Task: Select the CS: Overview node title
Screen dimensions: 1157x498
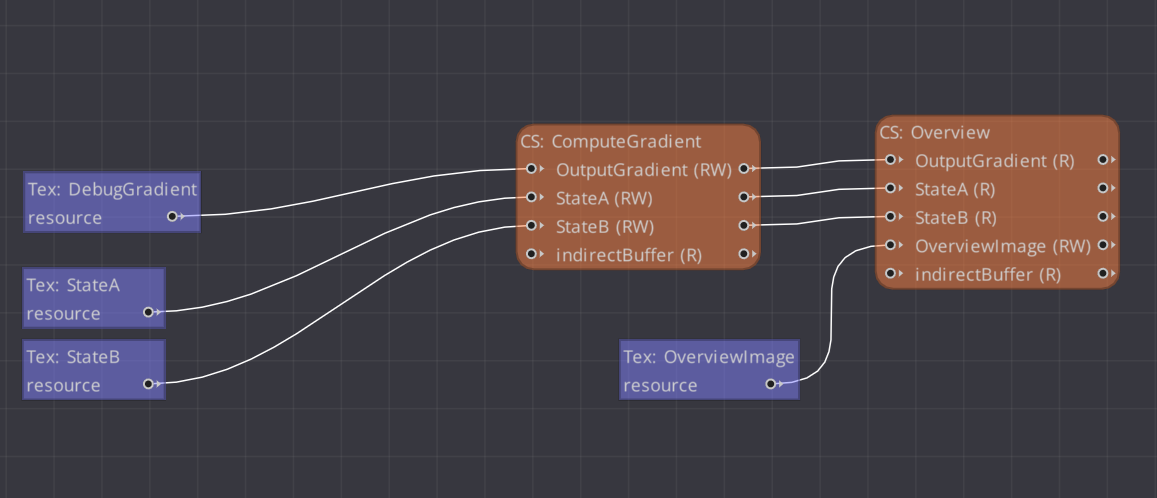Action: [x=935, y=132]
